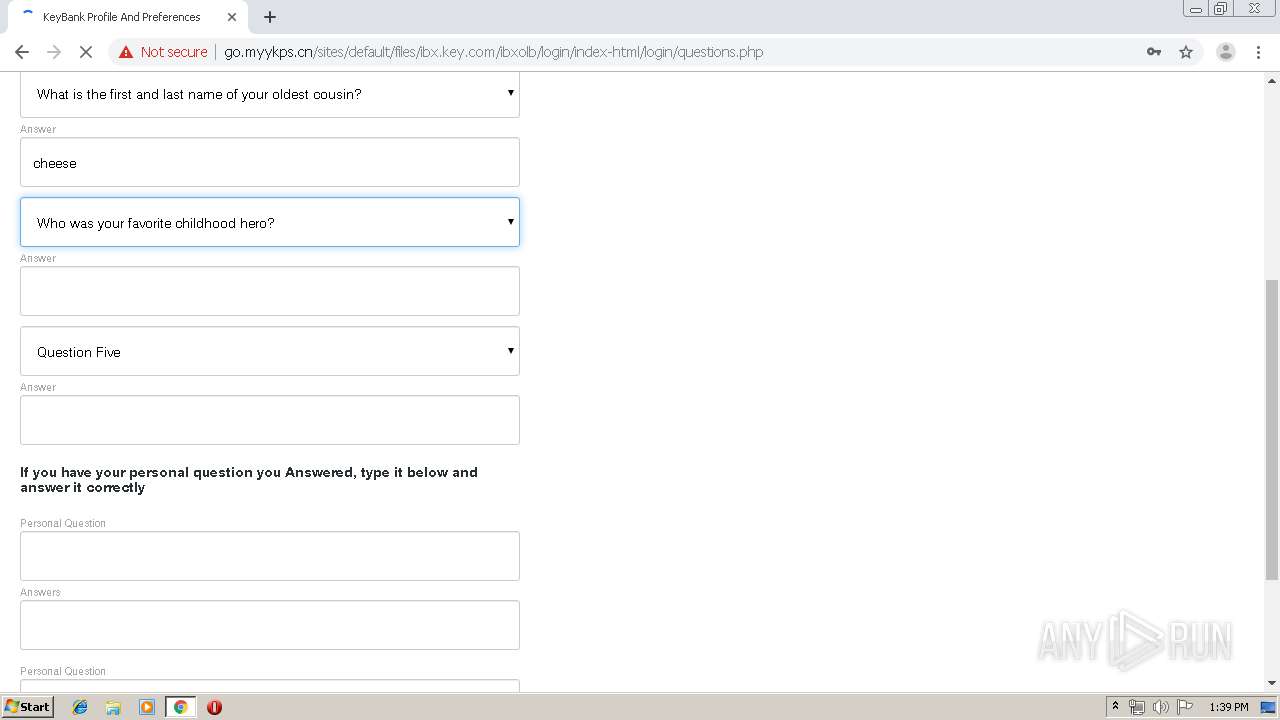This screenshot has width=1280, height=720.
Task: Click the scrollbar up arrow
Action: [x=1272, y=79]
